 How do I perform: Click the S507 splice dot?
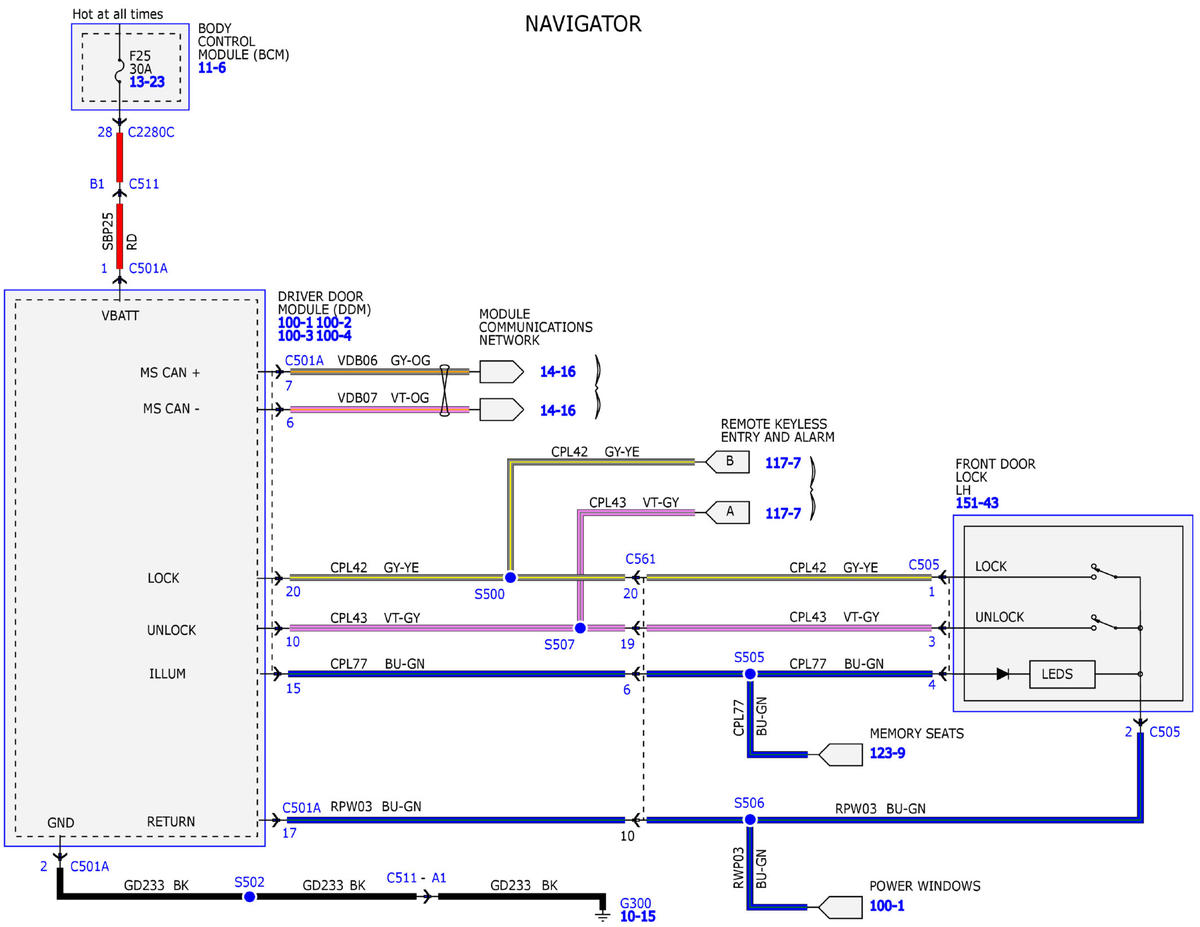tap(580, 628)
